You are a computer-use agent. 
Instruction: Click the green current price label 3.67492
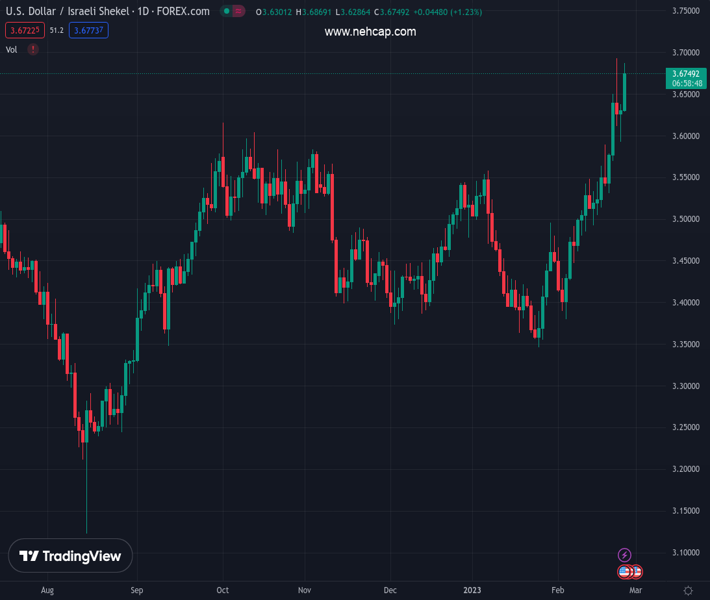pos(686,73)
